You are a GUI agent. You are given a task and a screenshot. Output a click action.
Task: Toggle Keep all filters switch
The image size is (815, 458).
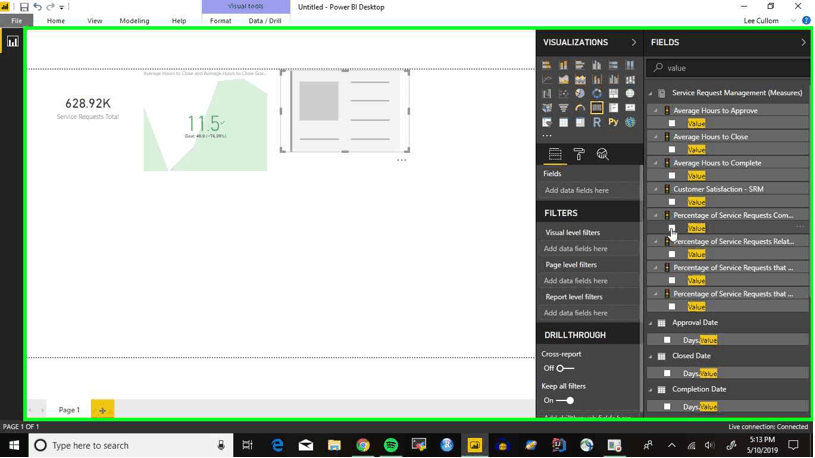click(565, 400)
